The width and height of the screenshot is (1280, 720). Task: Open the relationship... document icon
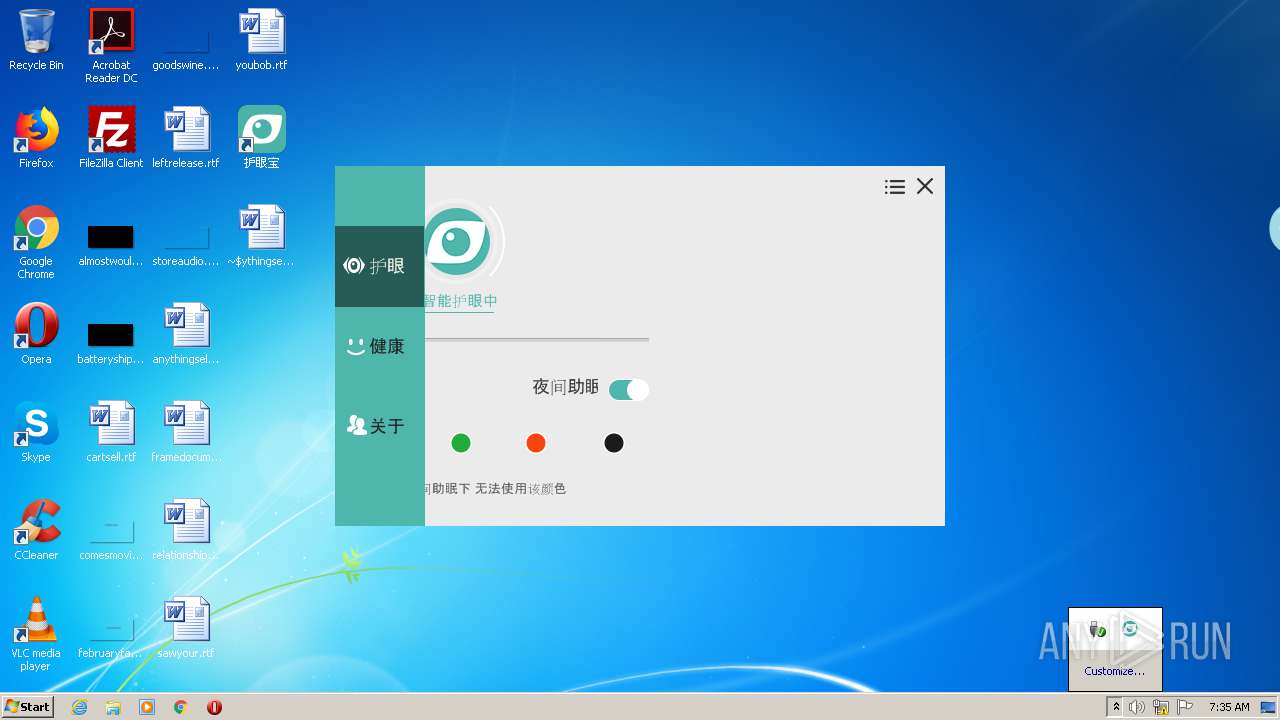186,530
